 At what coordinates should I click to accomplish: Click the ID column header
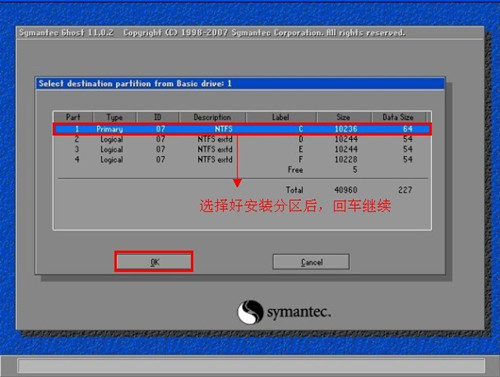(158, 117)
